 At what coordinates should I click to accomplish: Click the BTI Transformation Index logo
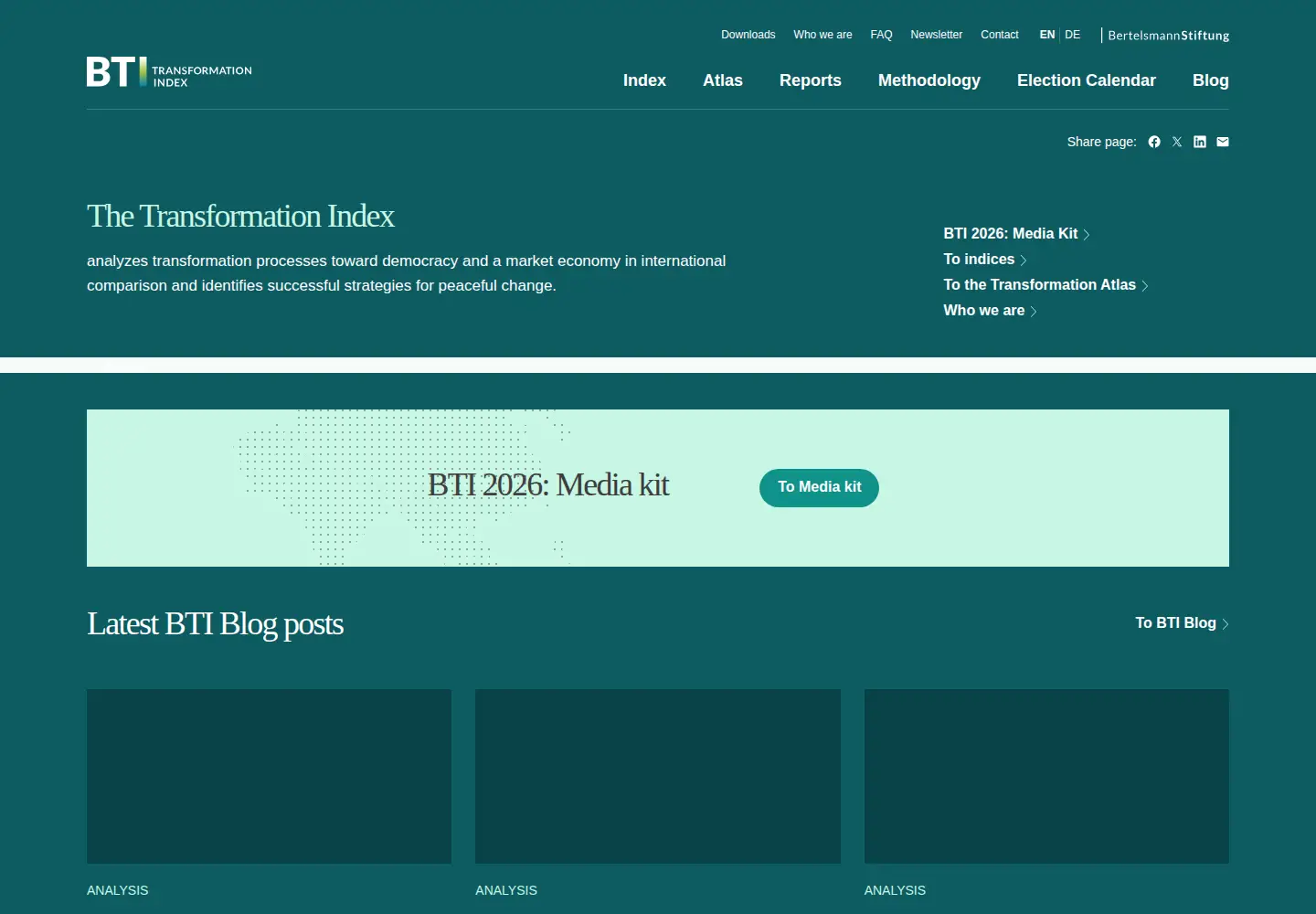169,72
